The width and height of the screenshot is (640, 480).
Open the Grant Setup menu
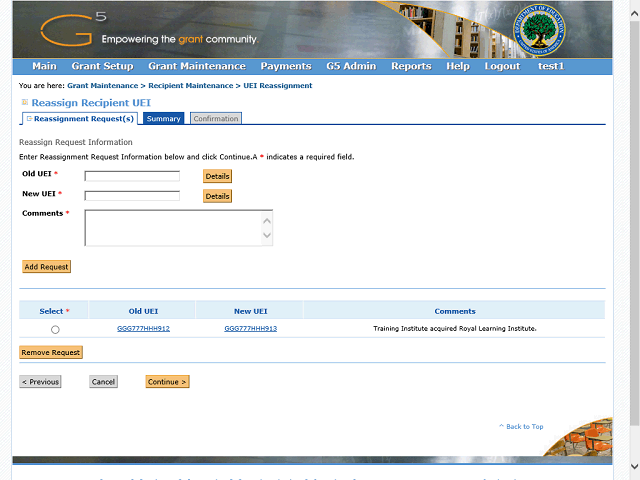click(102, 66)
